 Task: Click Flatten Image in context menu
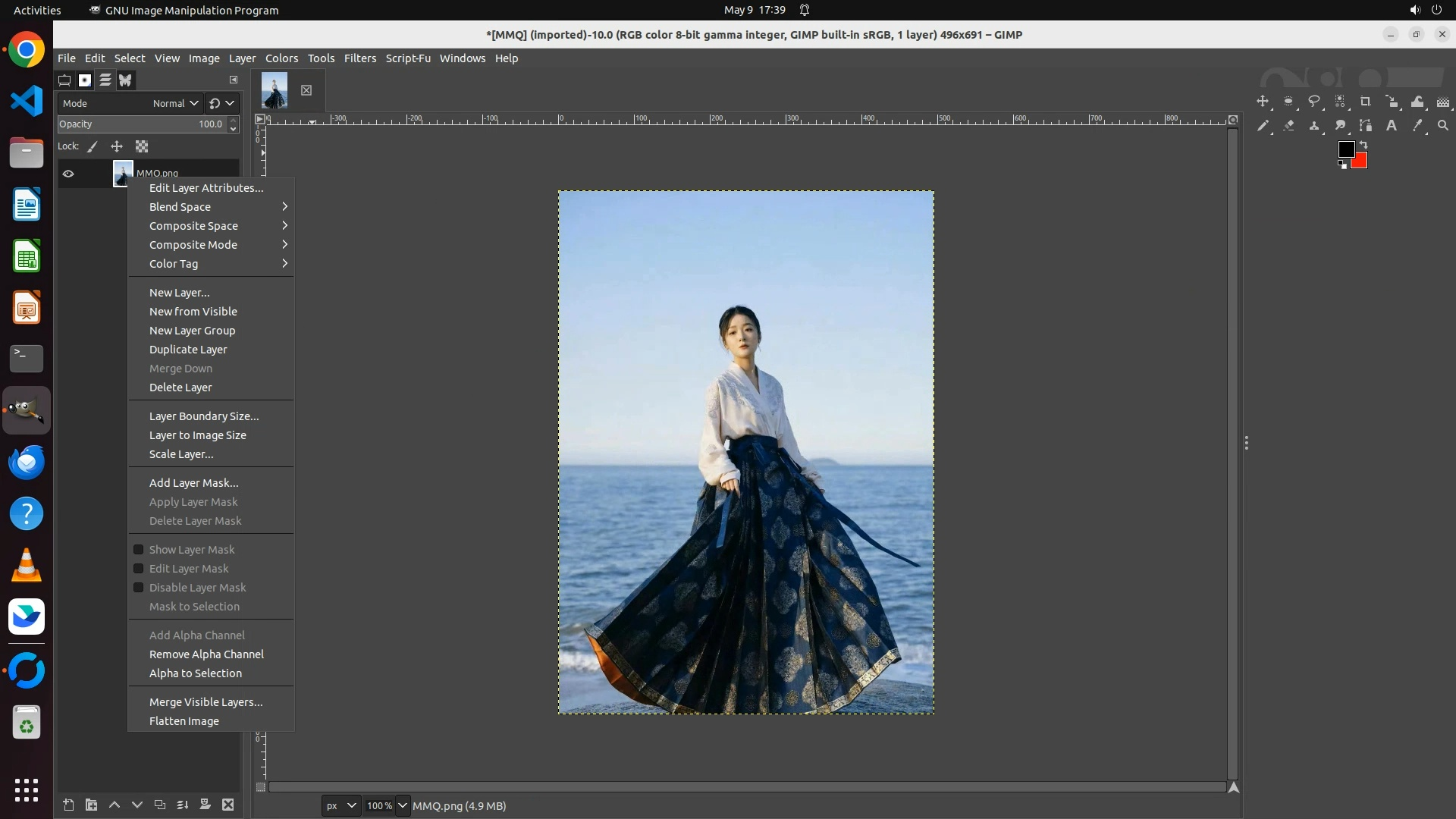tap(184, 721)
